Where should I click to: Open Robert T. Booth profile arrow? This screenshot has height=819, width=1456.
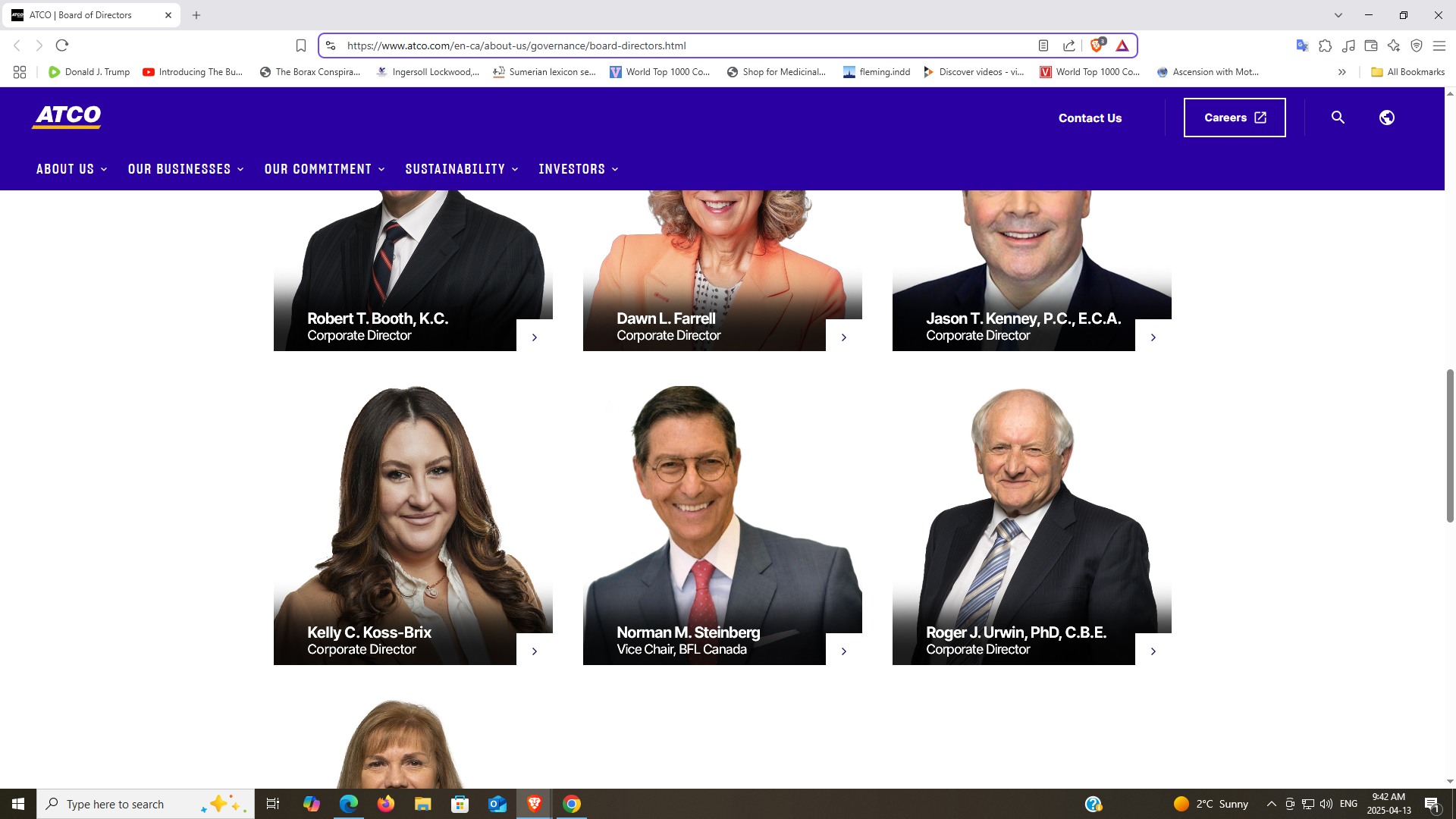[x=535, y=336]
